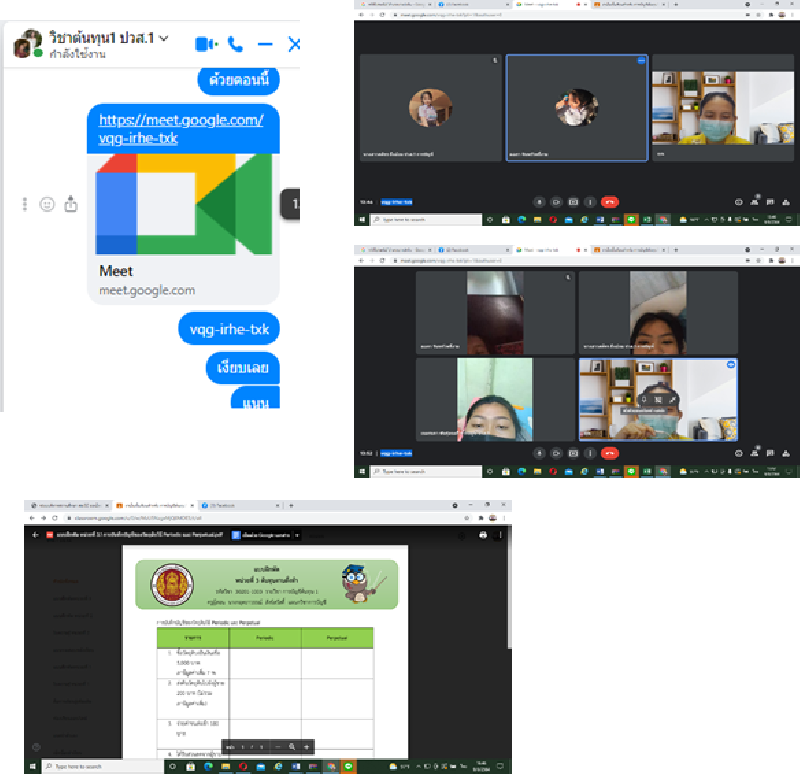Share the Meet link message via forward icon
800x774 pixels.
click(x=71, y=204)
